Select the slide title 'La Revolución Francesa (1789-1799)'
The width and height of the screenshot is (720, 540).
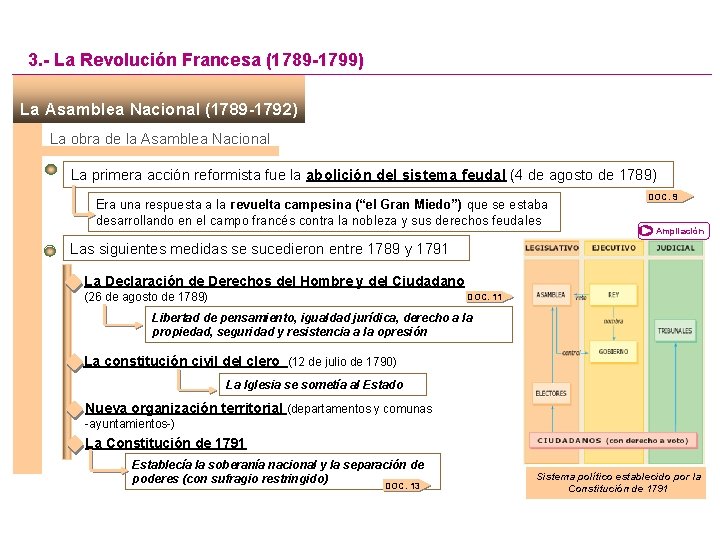click(x=196, y=60)
